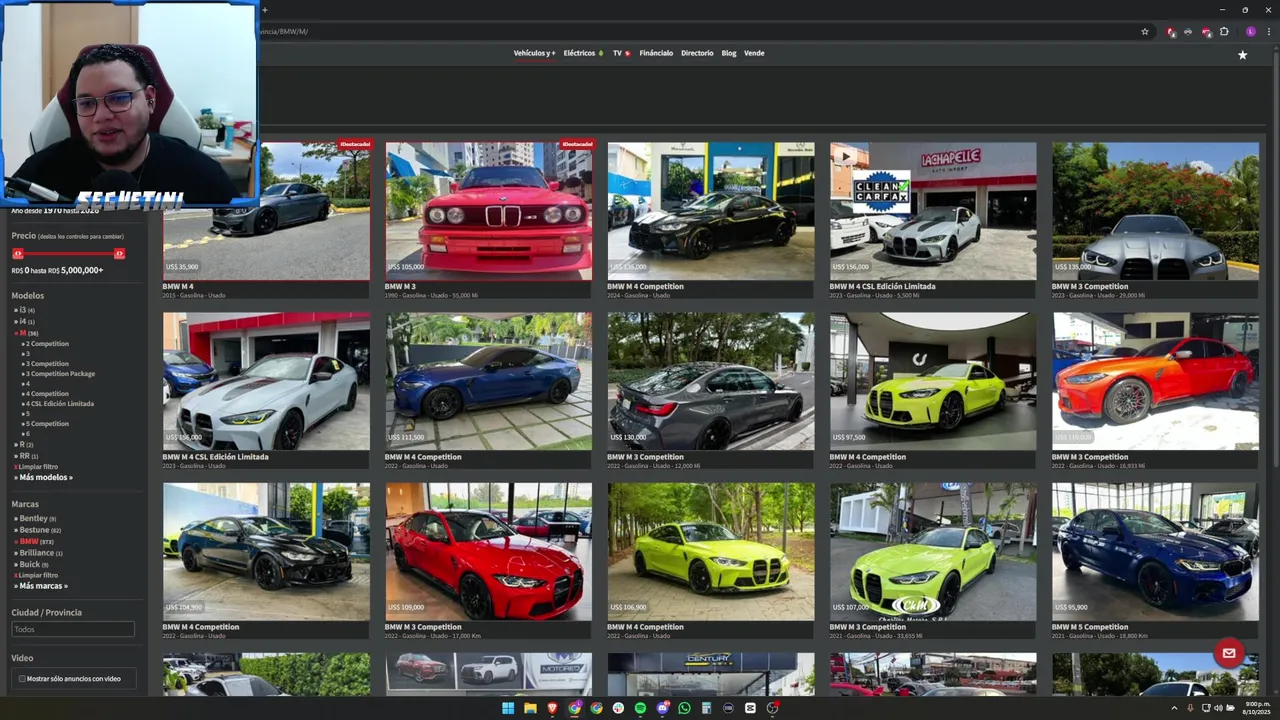Select the 2 Competition model filter
The image size is (1280, 720).
pyautogui.click(x=46, y=344)
